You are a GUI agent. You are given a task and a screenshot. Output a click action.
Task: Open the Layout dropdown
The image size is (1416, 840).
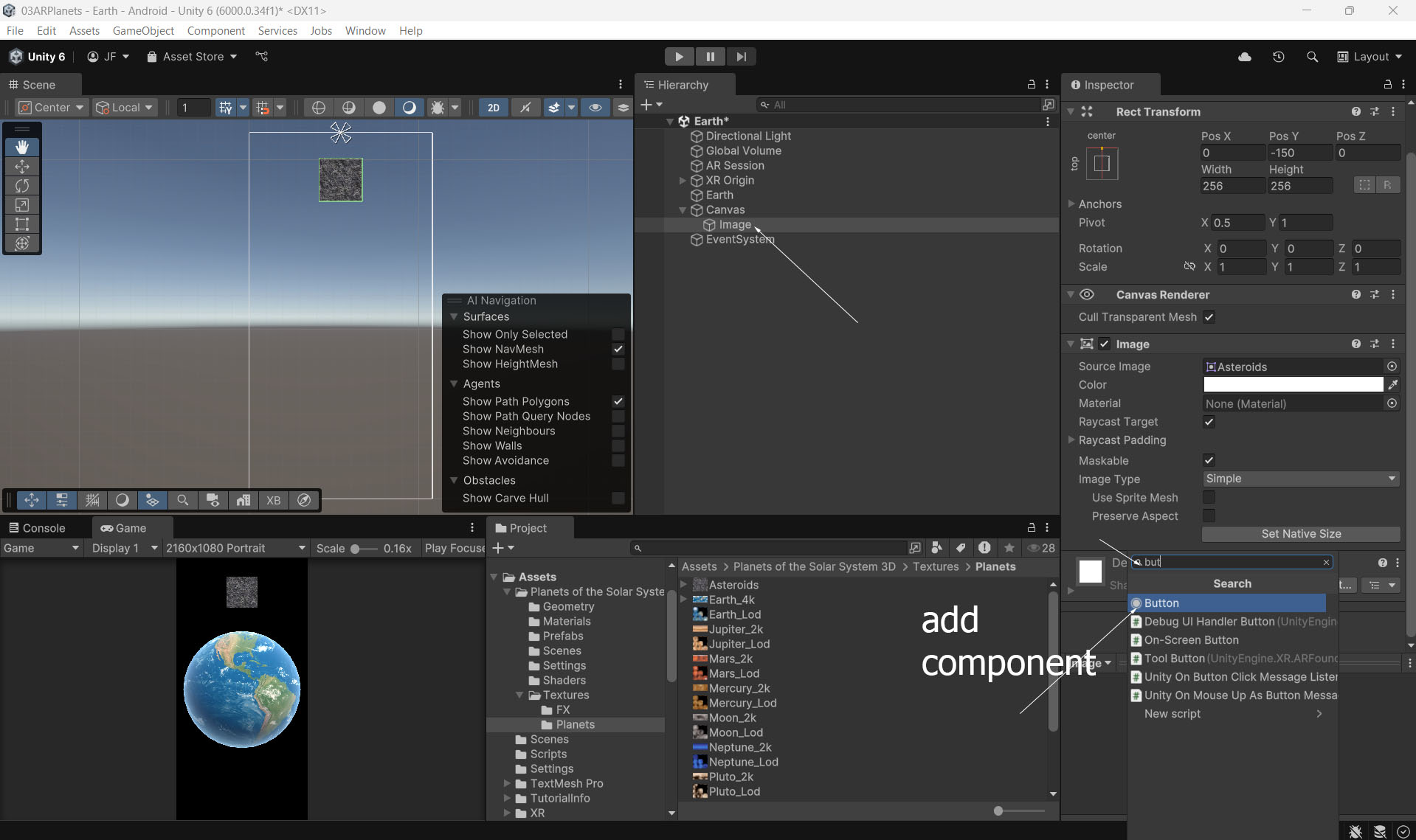pos(1370,57)
